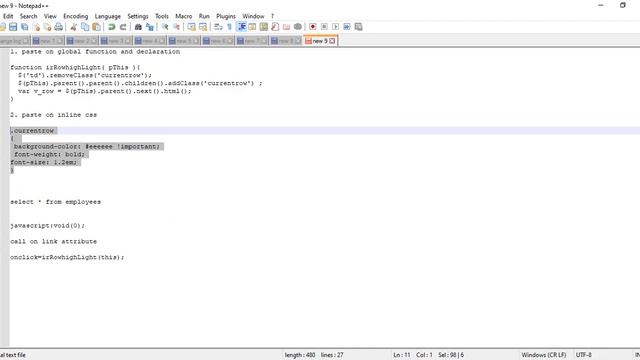Click the 'javascript:void(0);' line
640x360 pixels.
(47, 225)
